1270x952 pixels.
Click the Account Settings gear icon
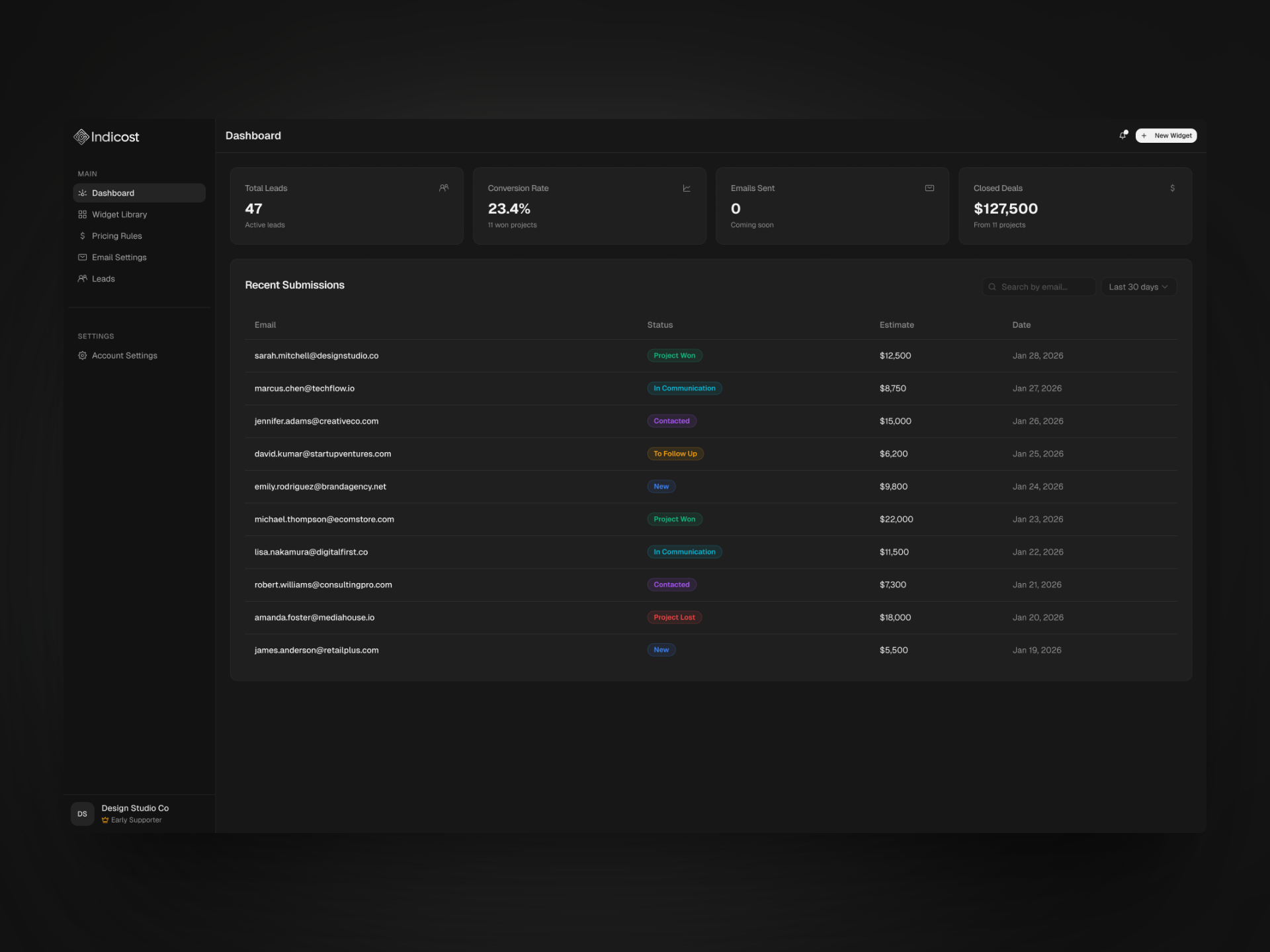[x=82, y=356]
